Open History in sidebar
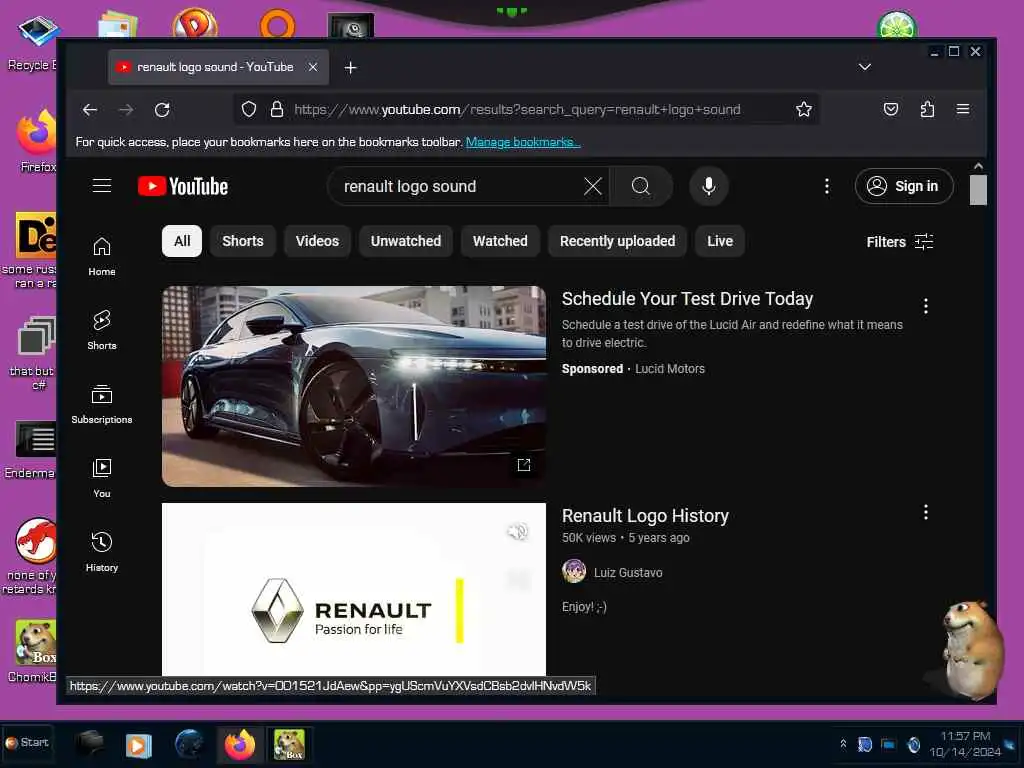 coord(102,552)
